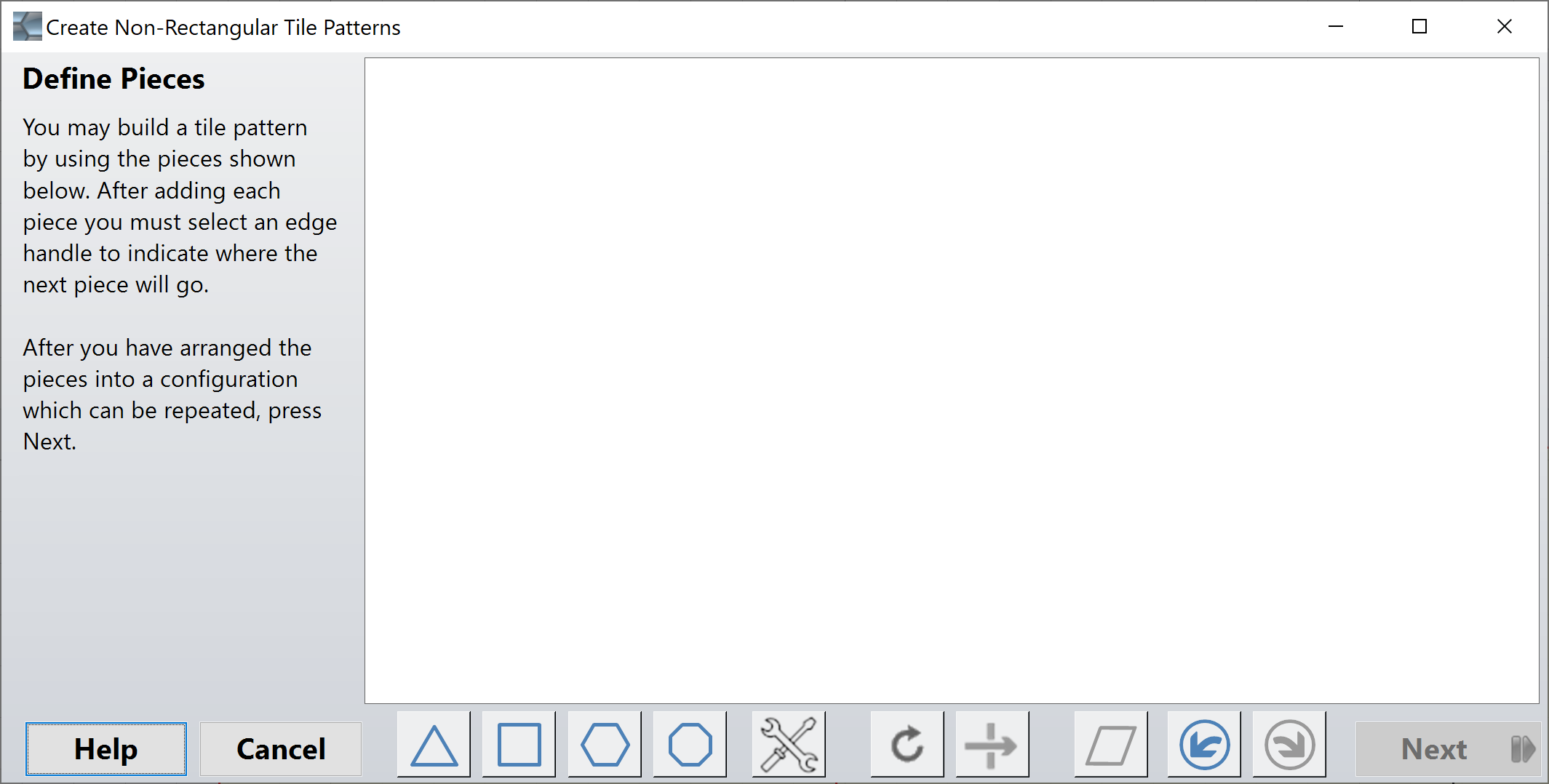
Task: Undo the last piece with blue arrow
Action: click(1204, 745)
